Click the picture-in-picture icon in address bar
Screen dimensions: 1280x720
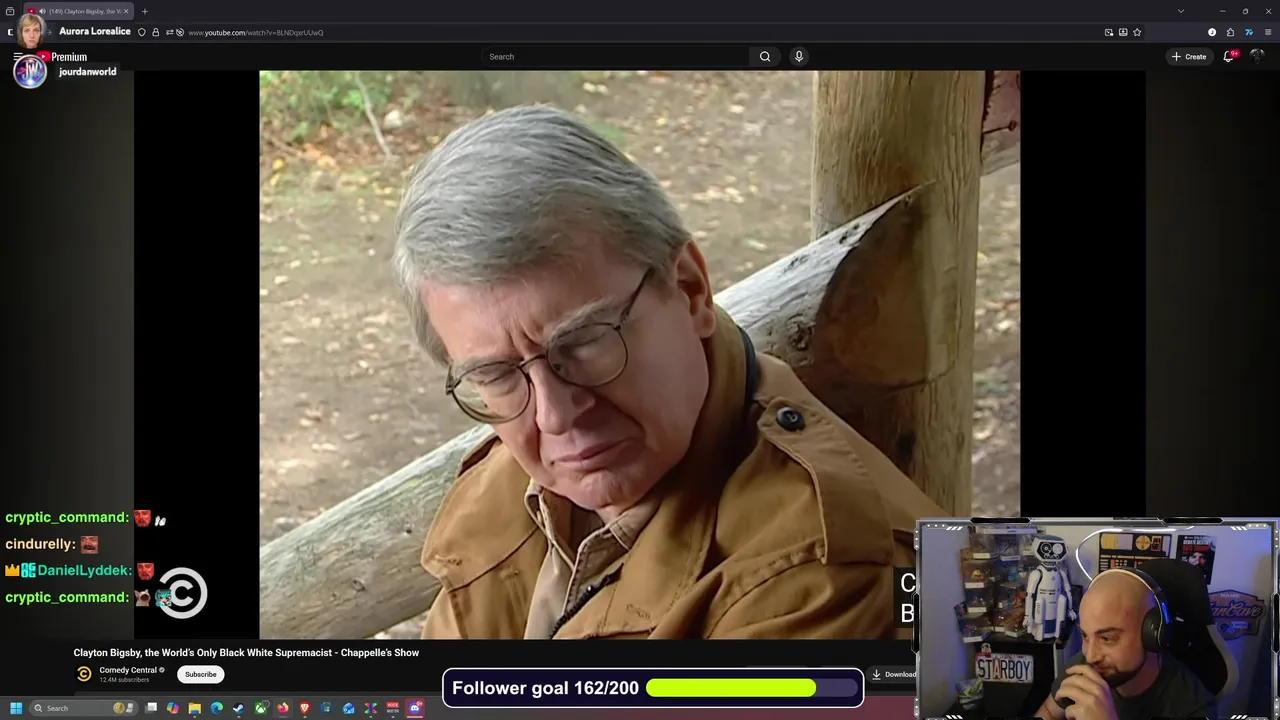click(x=1109, y=32)
